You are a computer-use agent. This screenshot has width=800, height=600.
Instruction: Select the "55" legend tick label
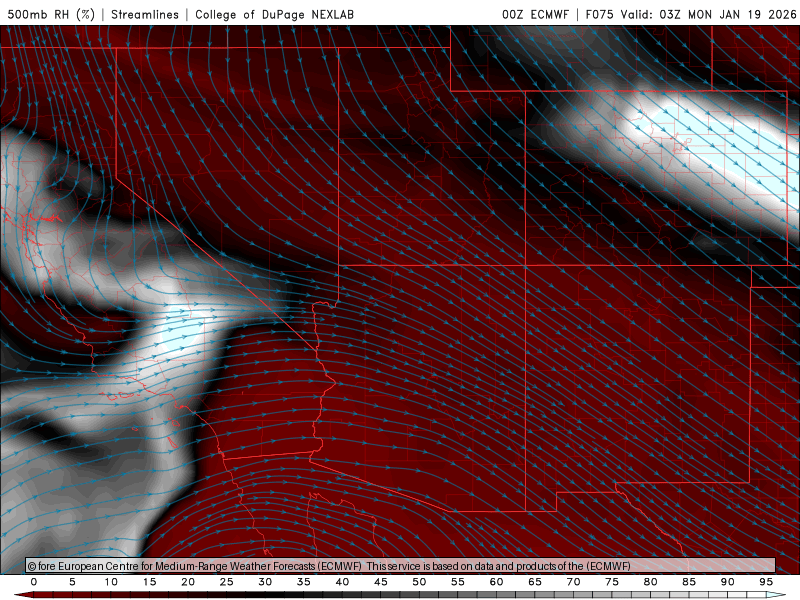tap(458, 582)
